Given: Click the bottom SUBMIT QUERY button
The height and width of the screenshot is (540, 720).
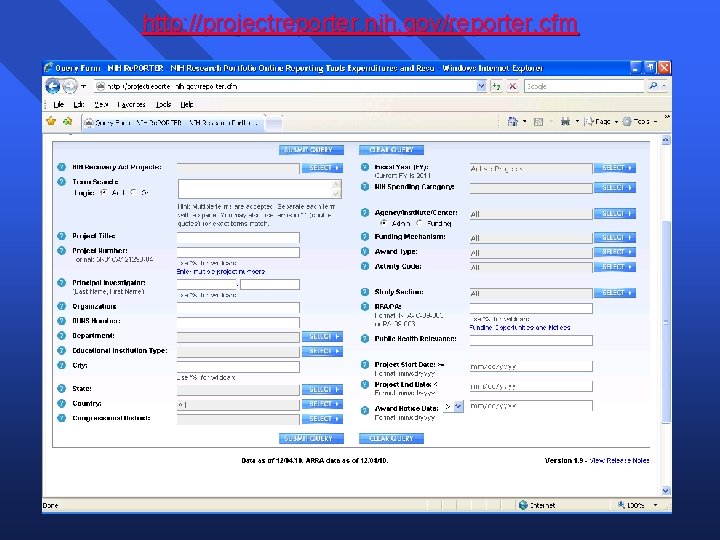Looking at the screenshot, I should click(311, 439).
